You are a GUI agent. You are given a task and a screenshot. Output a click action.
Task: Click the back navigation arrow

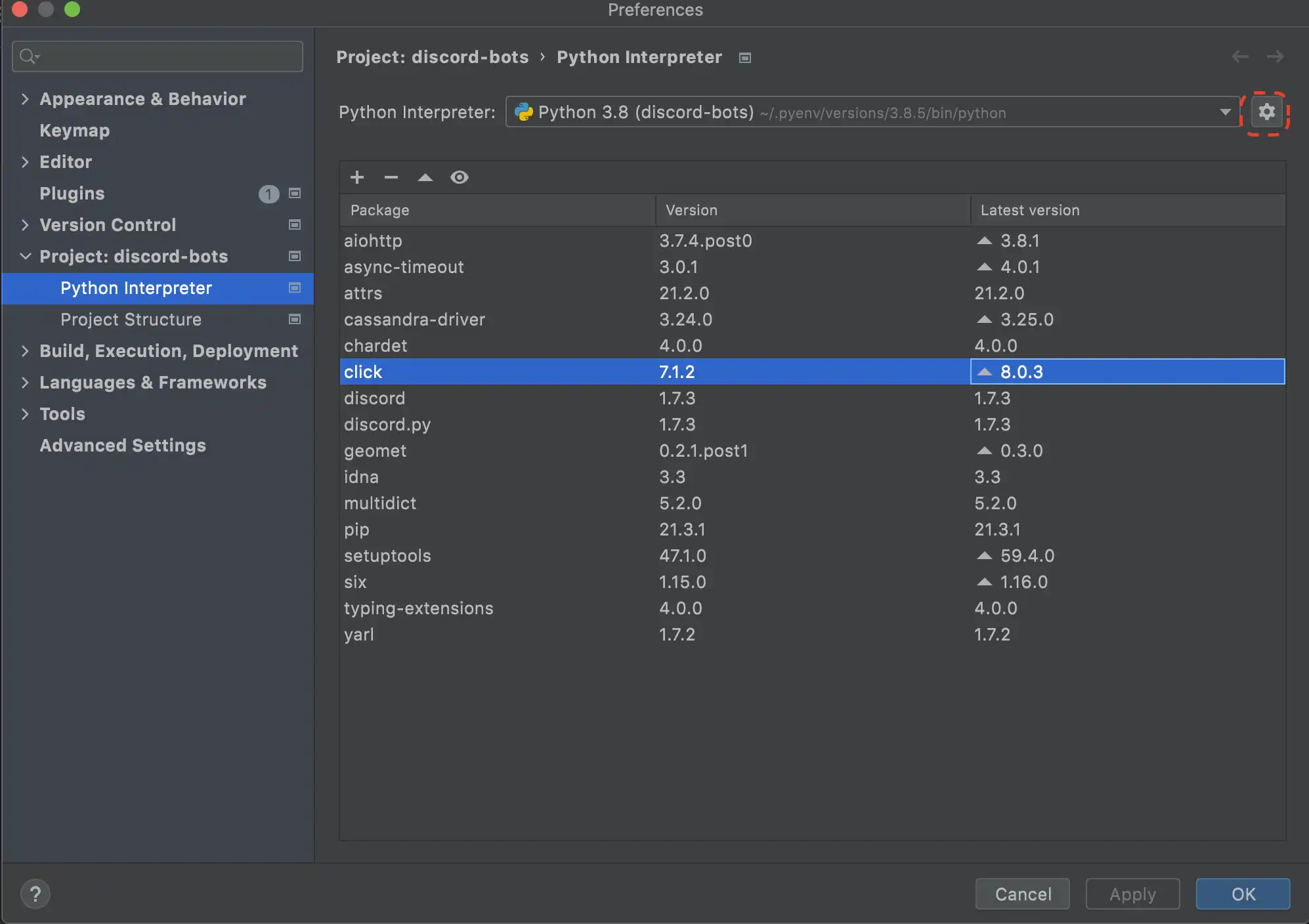[x=1240, y=56]
